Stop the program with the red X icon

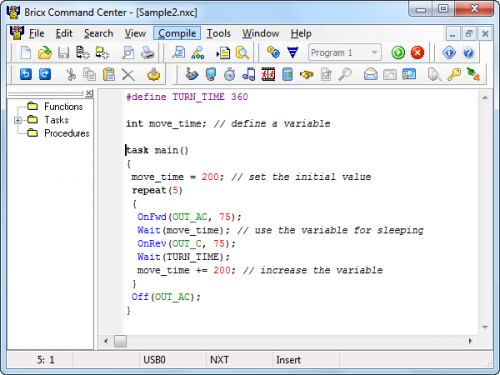click(x=417, y=52)
